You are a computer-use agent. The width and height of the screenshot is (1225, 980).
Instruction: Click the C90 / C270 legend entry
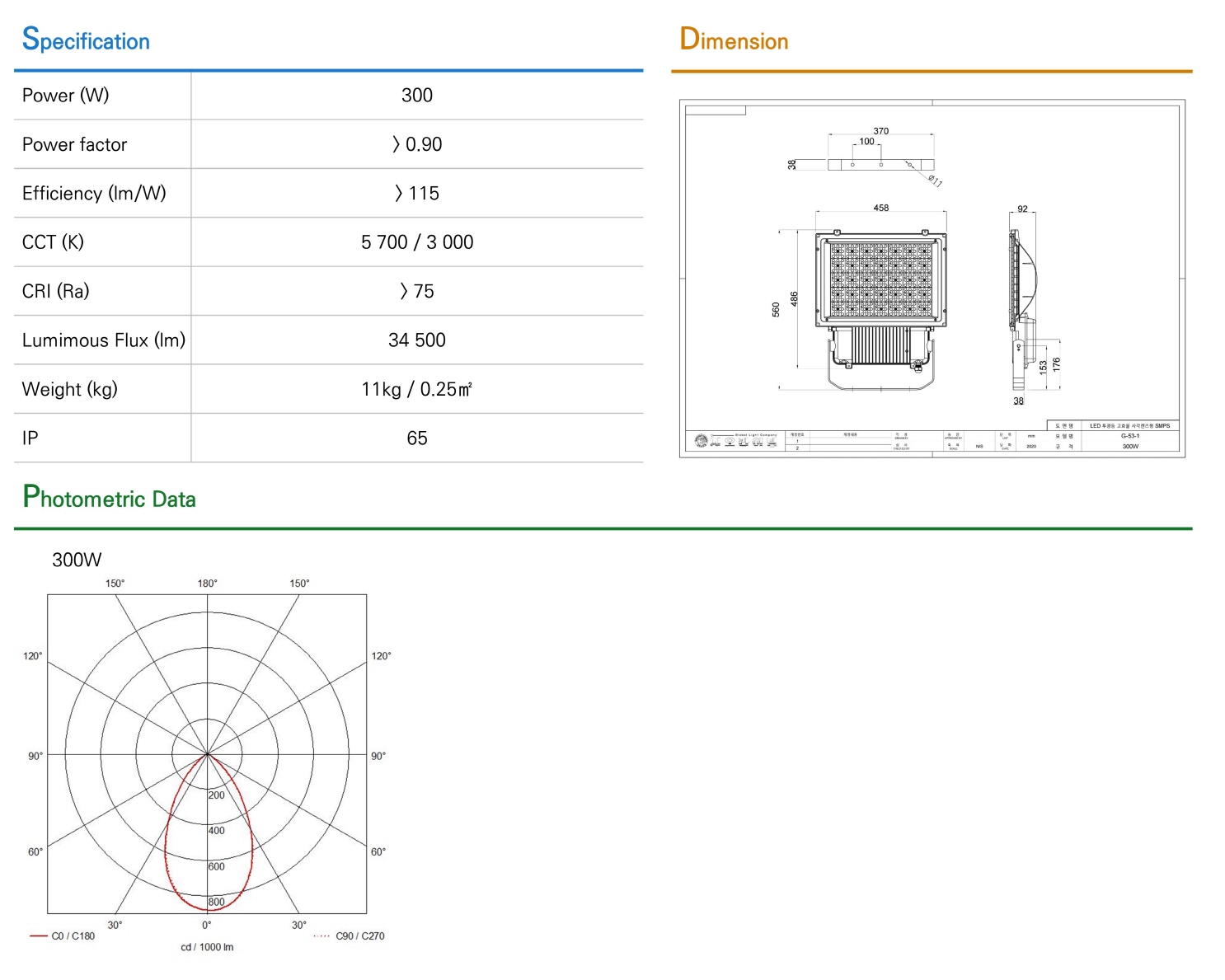coord(350,936)
